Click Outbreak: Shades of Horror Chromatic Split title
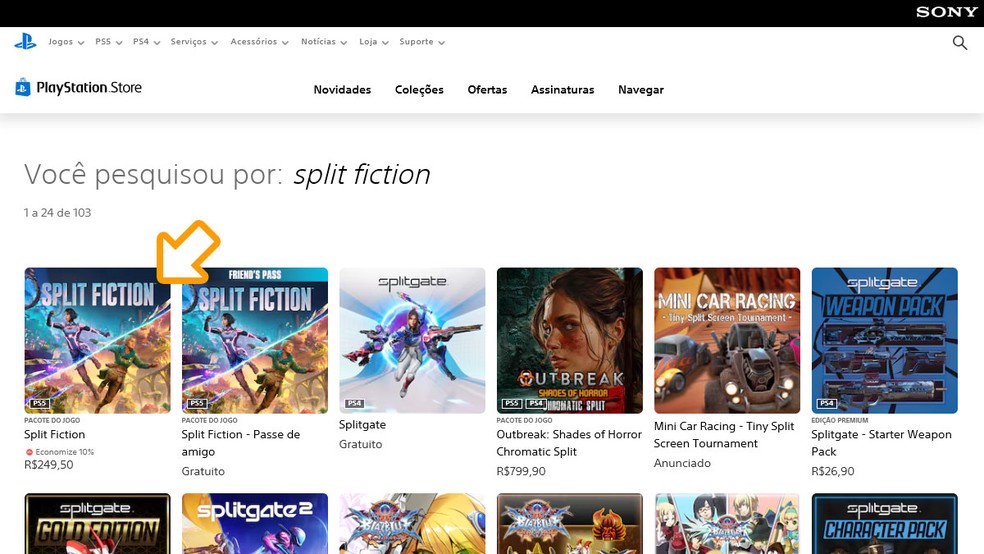This screenshot has width=984, height=554. coord(569,443)
